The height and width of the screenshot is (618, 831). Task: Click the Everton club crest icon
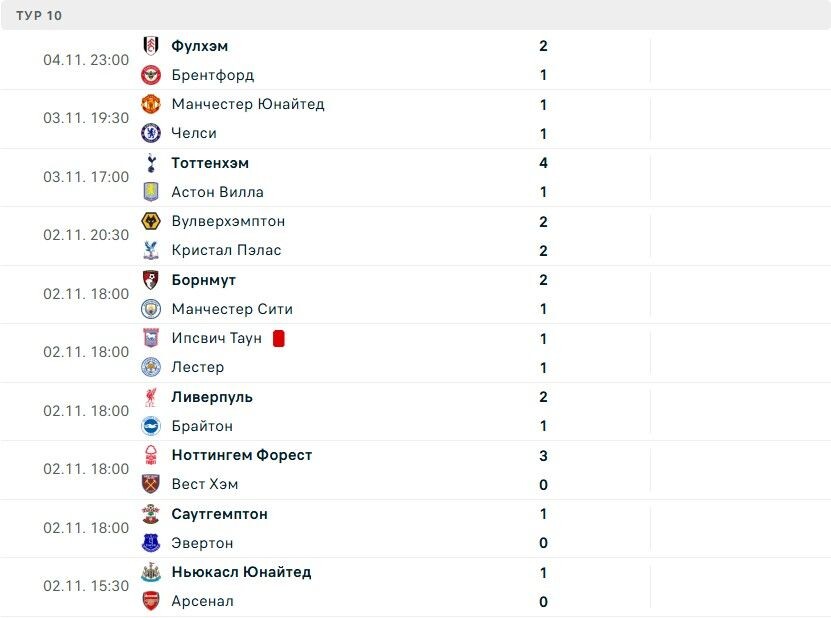coord(151,543)
